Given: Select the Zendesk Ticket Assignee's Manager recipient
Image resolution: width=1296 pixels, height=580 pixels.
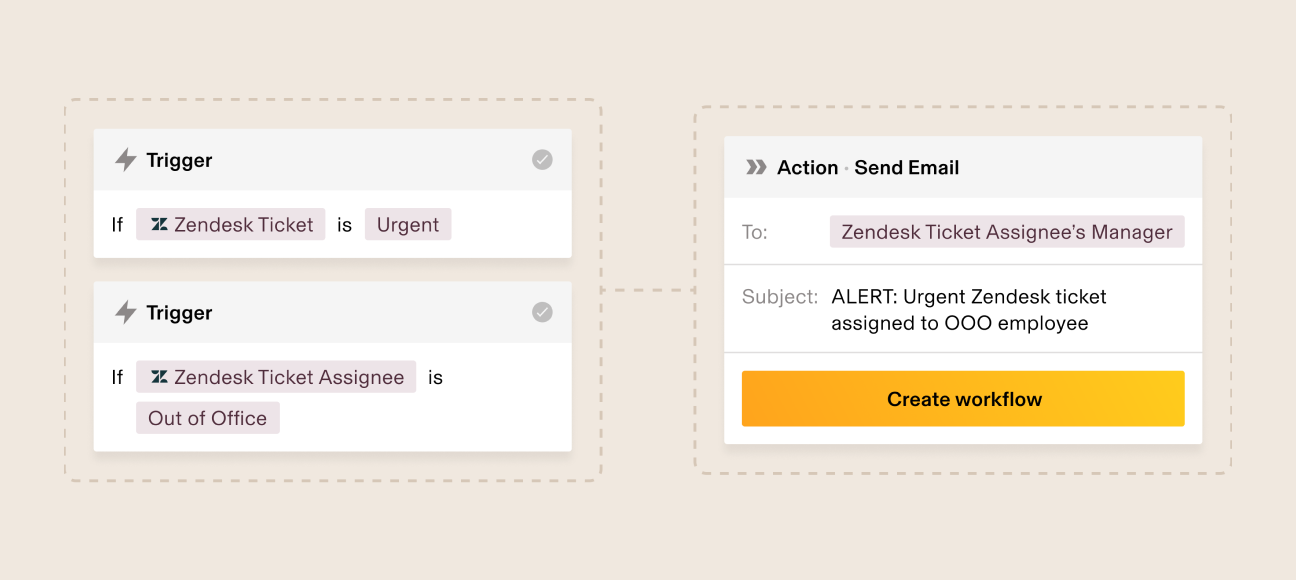Looking at the screenshot, I should [1007, 232].
